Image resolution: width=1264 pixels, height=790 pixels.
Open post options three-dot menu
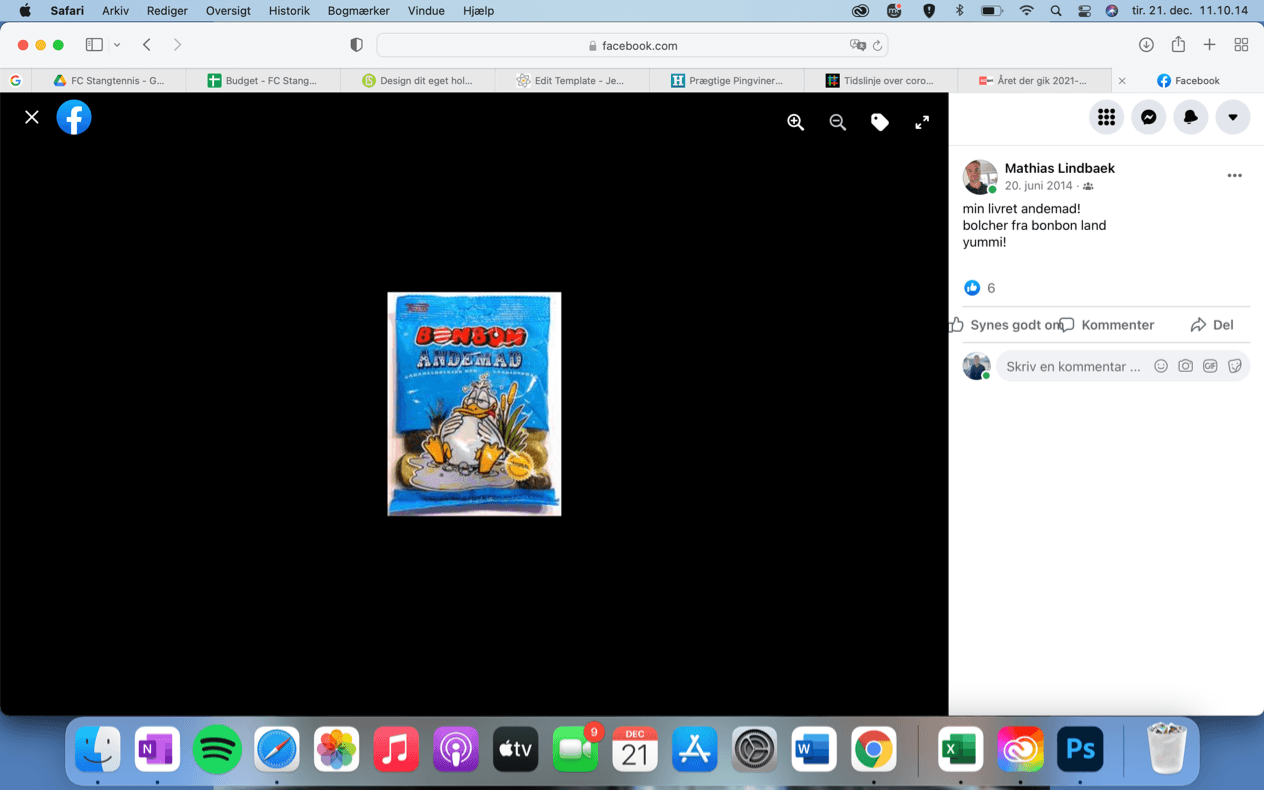1234,175
